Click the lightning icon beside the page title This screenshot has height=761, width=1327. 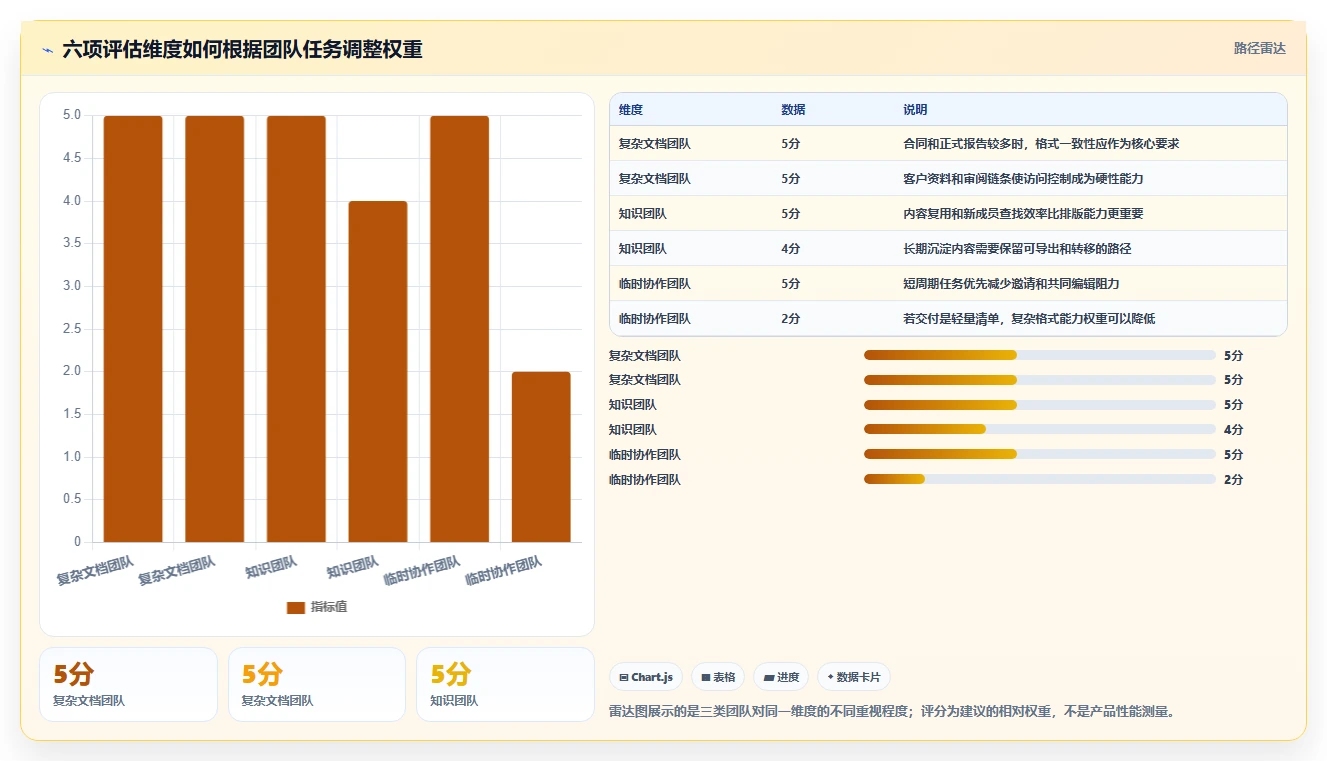click(x=47, y=49)
